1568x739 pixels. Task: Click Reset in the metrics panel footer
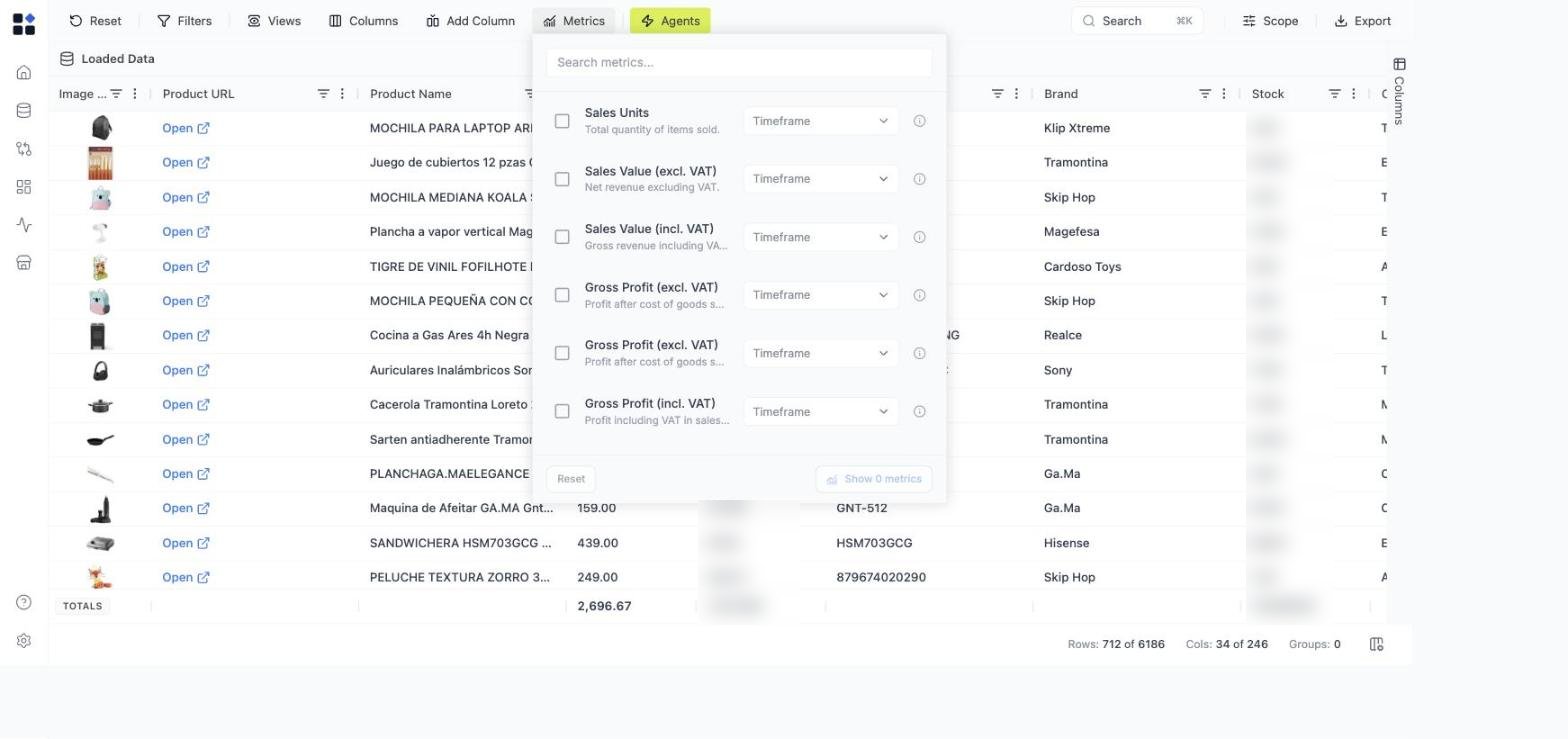tap(571, 479)
